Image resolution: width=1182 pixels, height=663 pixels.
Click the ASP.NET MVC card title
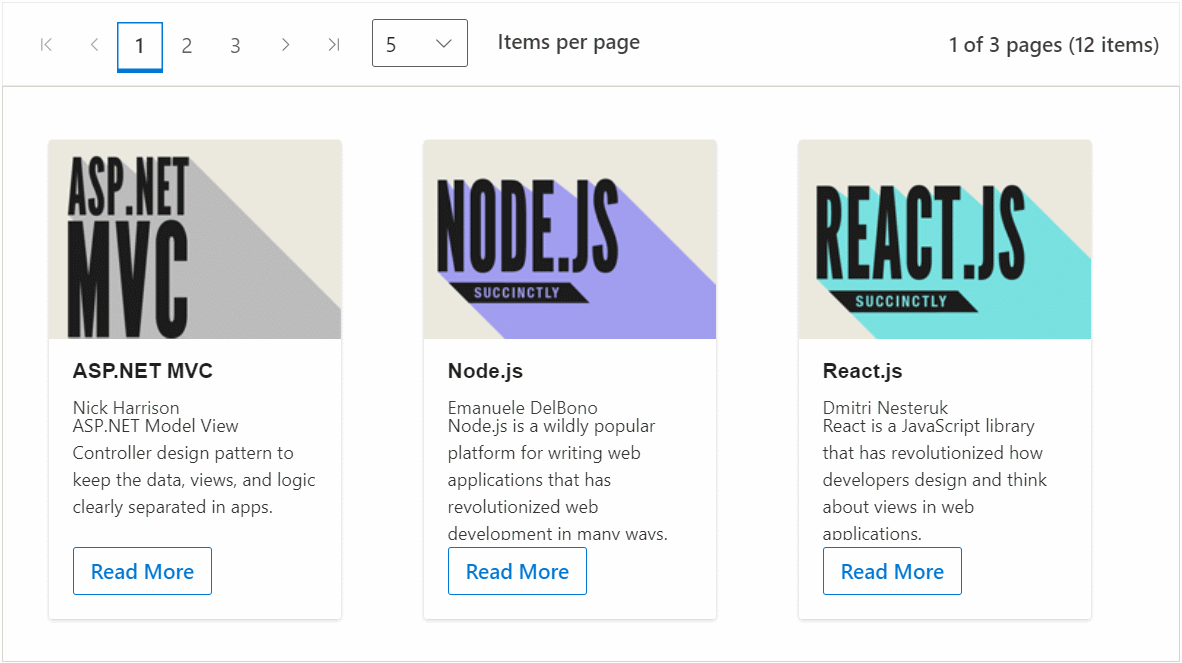pyautogui.click(x=142, y=371)
